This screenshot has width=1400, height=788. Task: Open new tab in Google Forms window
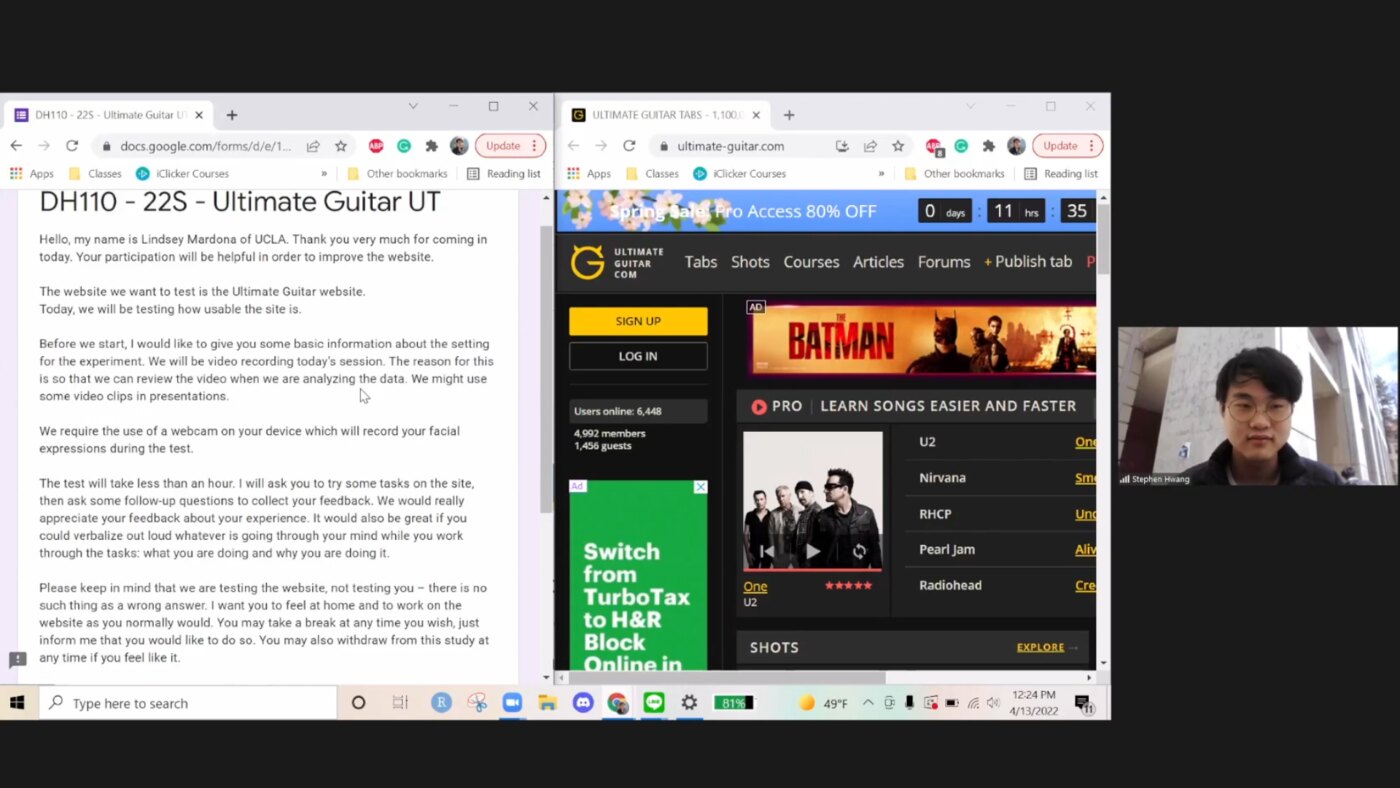232,115
